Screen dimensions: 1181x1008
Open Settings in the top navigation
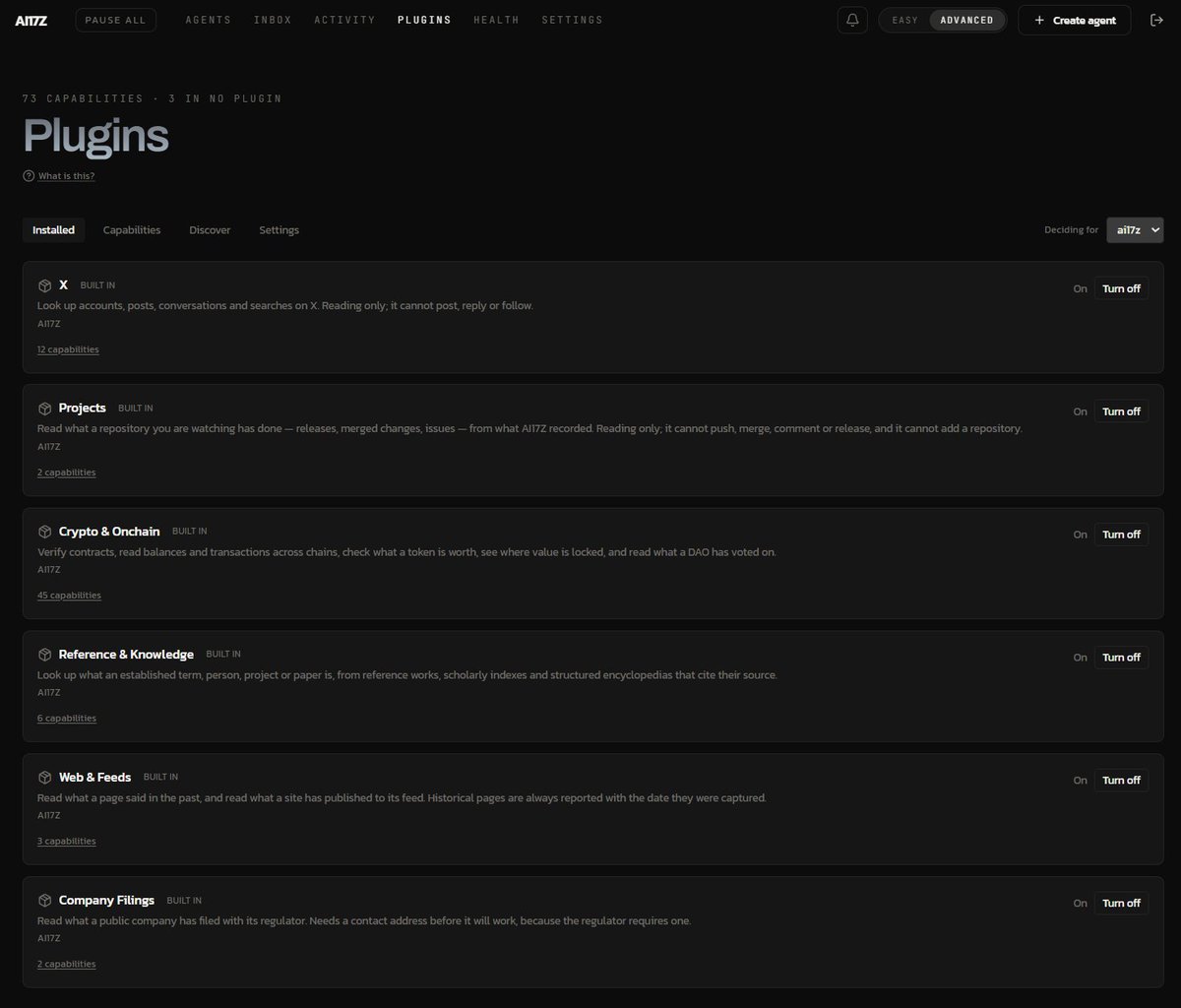coord(572,20)
